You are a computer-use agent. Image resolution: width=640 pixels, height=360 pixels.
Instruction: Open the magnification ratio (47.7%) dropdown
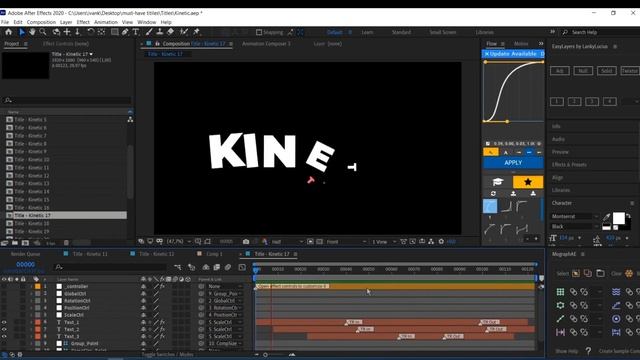coord(178,242)
